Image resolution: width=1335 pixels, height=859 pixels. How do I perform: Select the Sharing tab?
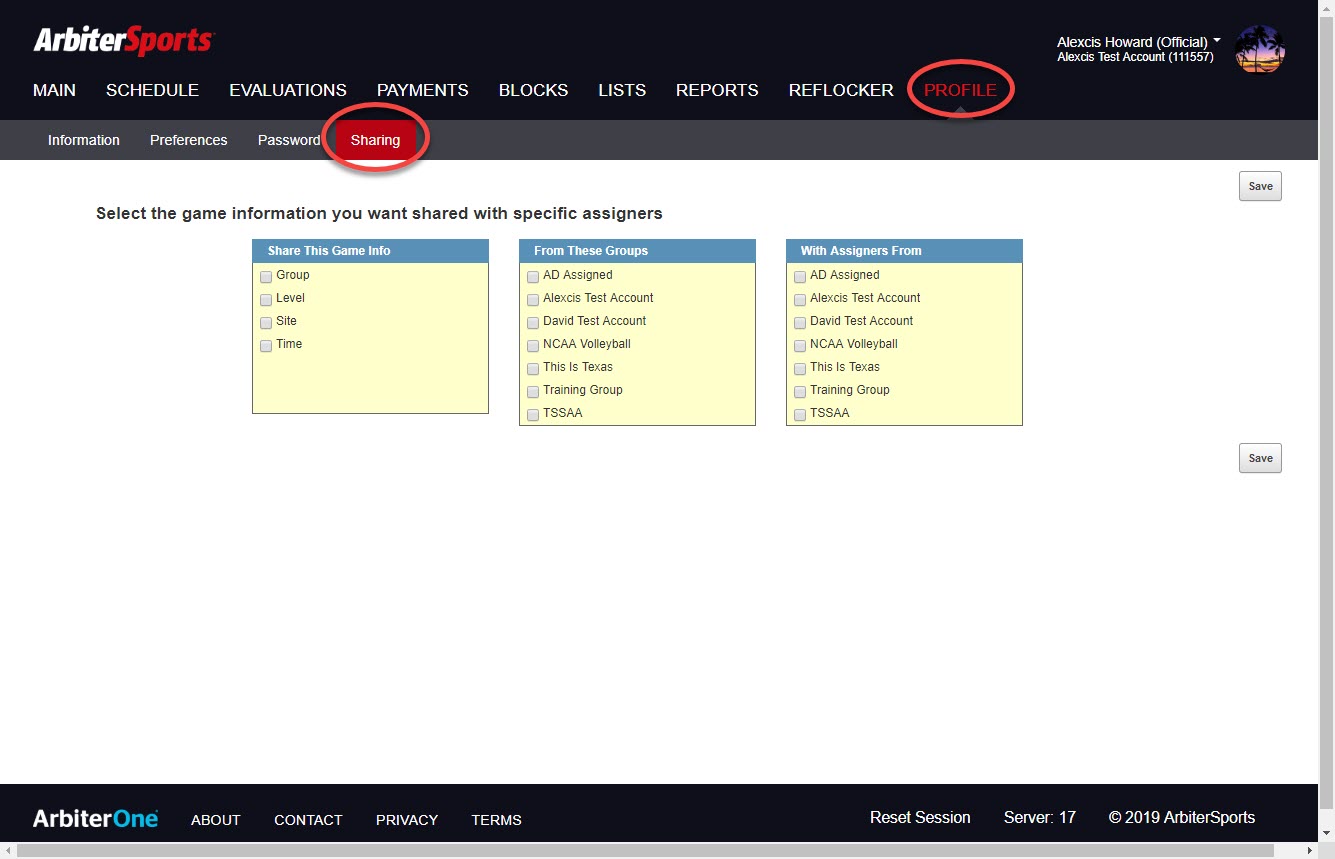(375, 140)
